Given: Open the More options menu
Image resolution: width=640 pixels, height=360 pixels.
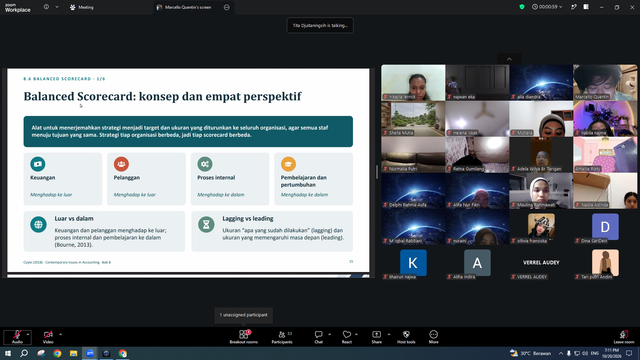Looking at the screenshot, I should [x=433, y=337].
